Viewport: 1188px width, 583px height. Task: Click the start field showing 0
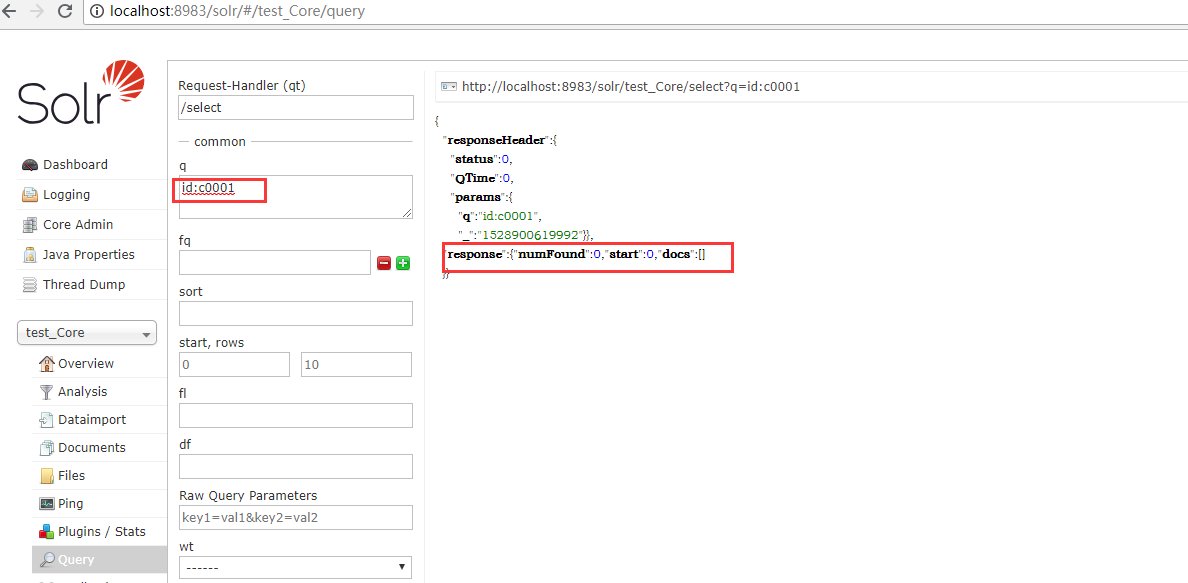tap(234, 365)
